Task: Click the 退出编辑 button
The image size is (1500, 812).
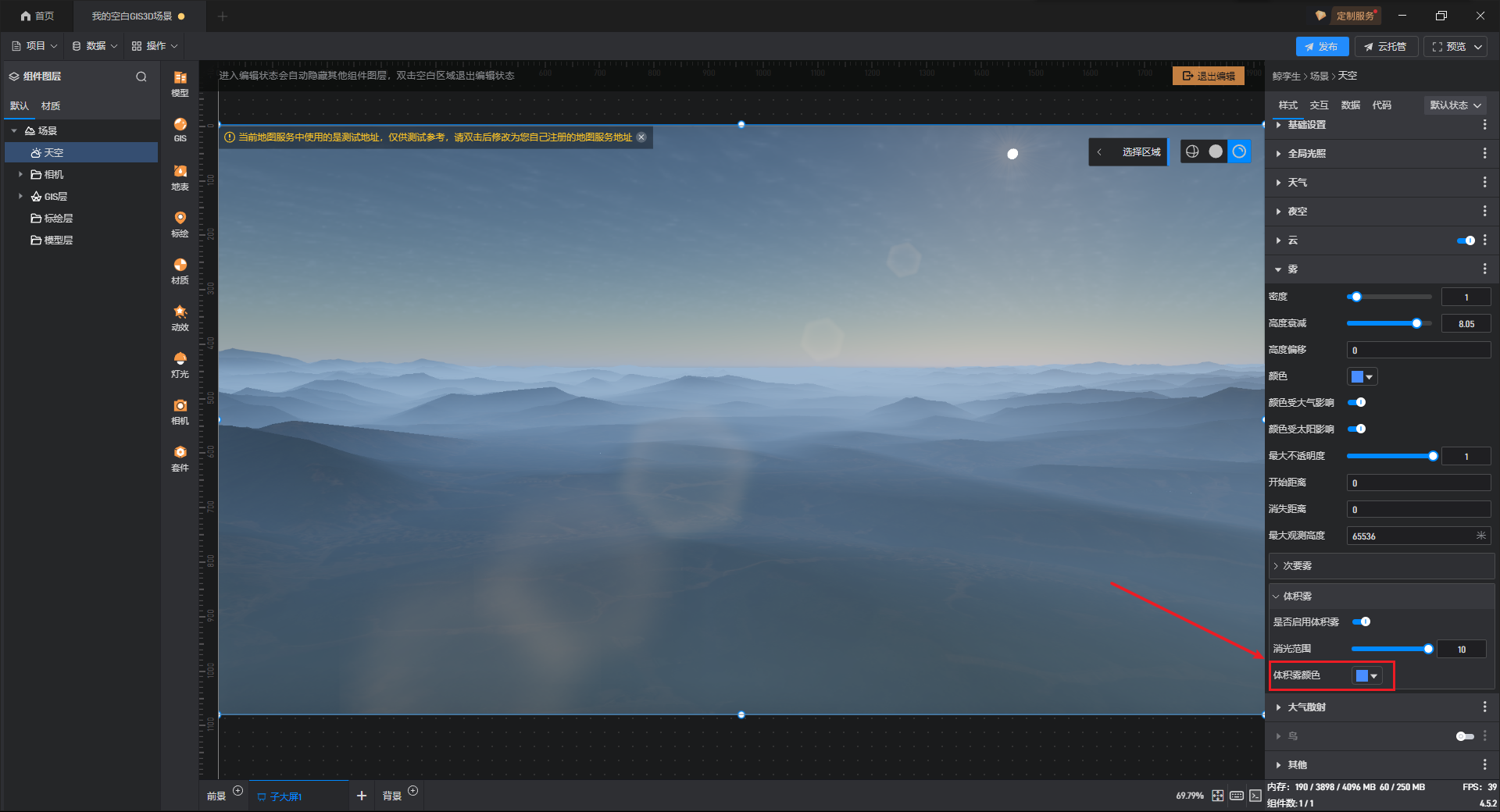Action: (1209, 76)
